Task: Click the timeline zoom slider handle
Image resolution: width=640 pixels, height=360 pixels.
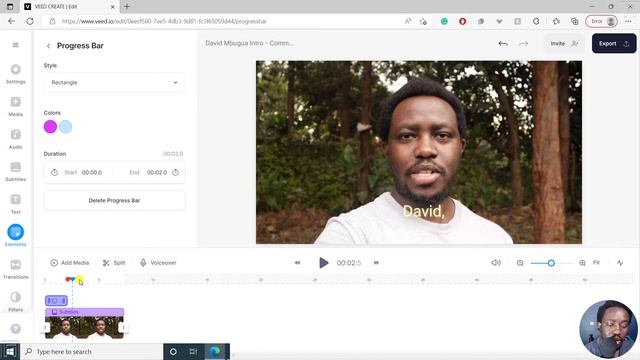Action: coord(551,263)
